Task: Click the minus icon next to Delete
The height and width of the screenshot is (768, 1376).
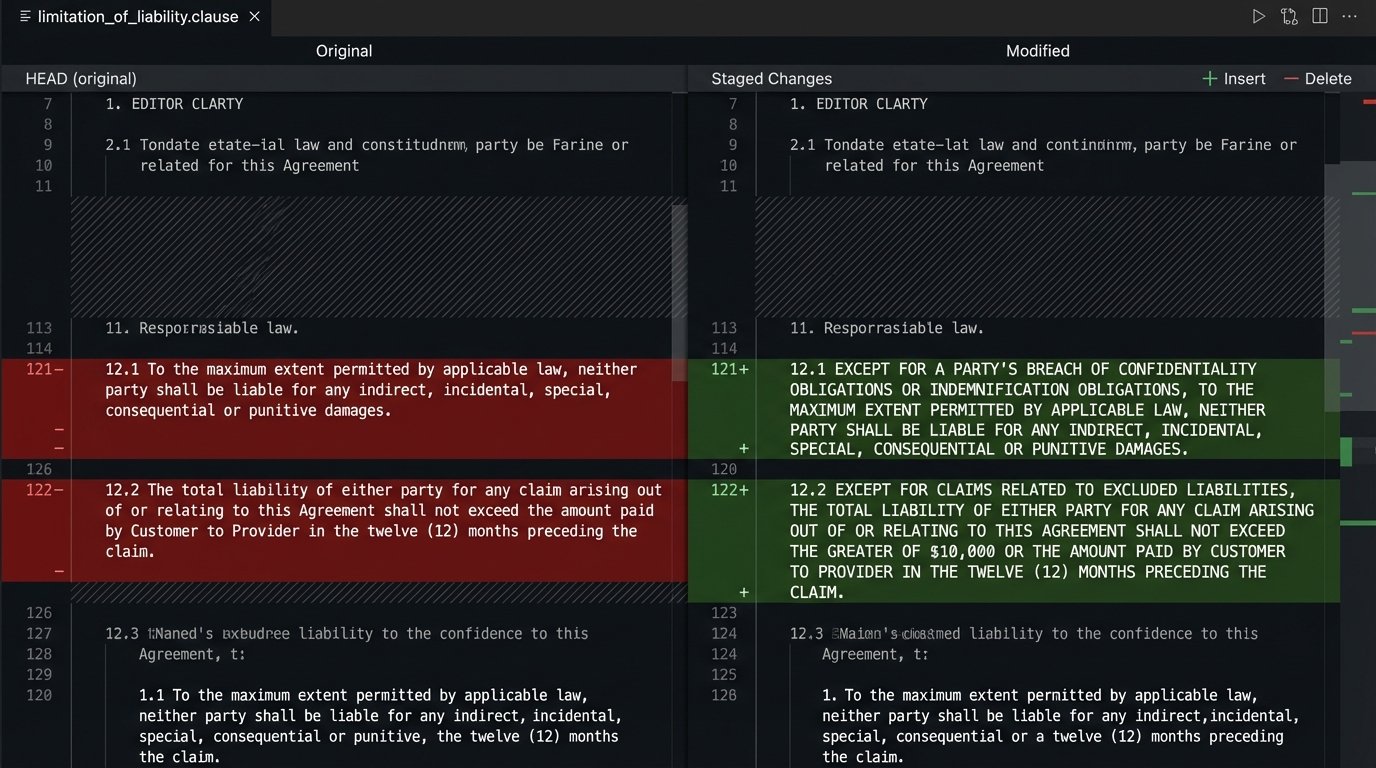Action: click(1290, 78)
